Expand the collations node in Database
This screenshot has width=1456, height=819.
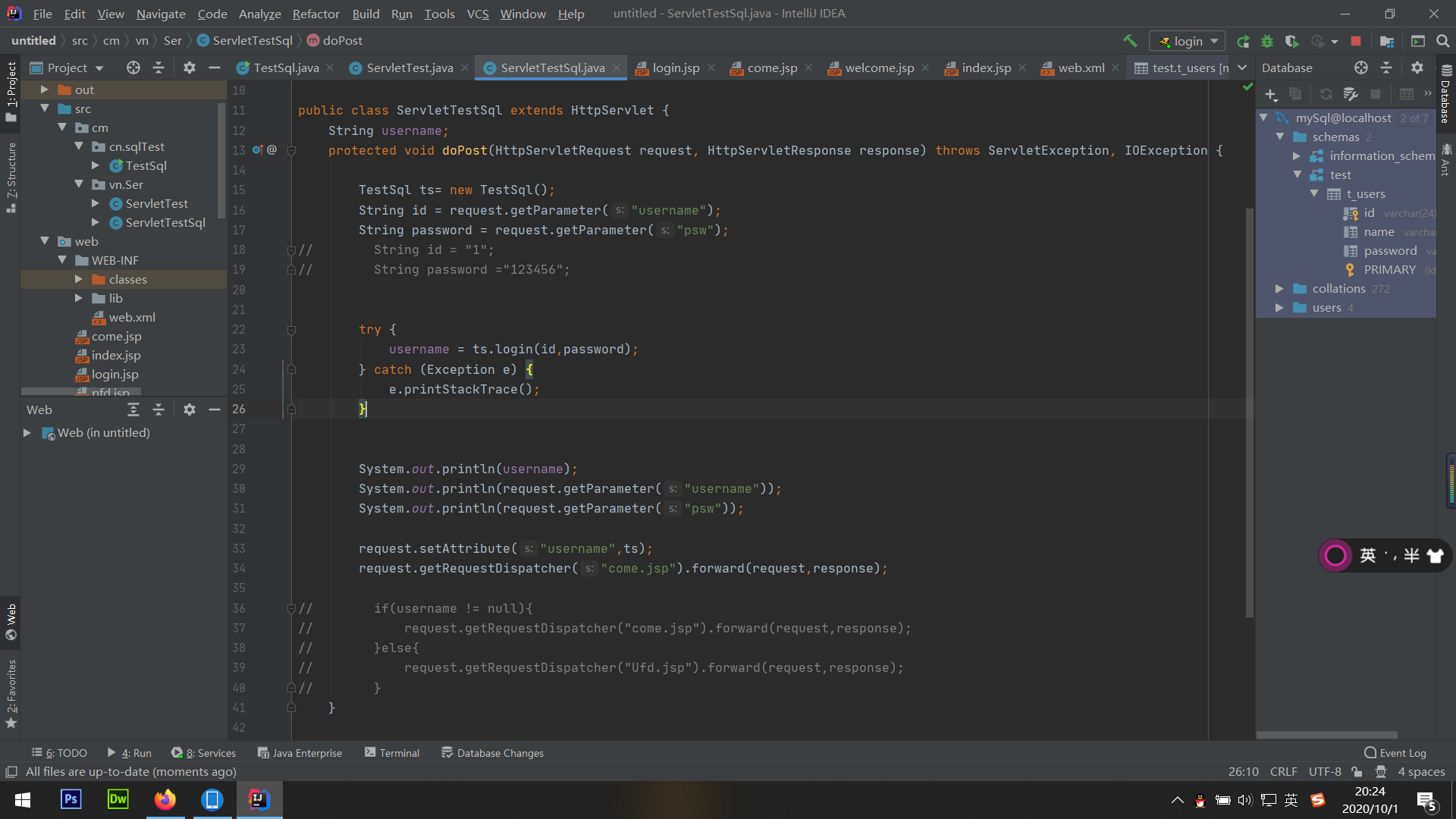[x=1279, y=289]
